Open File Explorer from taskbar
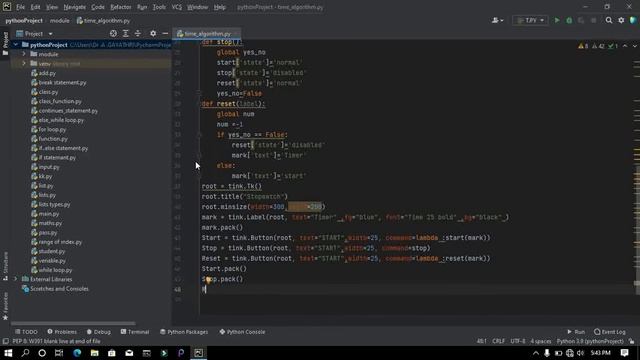Image resolution: width=640 pixels, height=360 pixels. pos(94,353)
